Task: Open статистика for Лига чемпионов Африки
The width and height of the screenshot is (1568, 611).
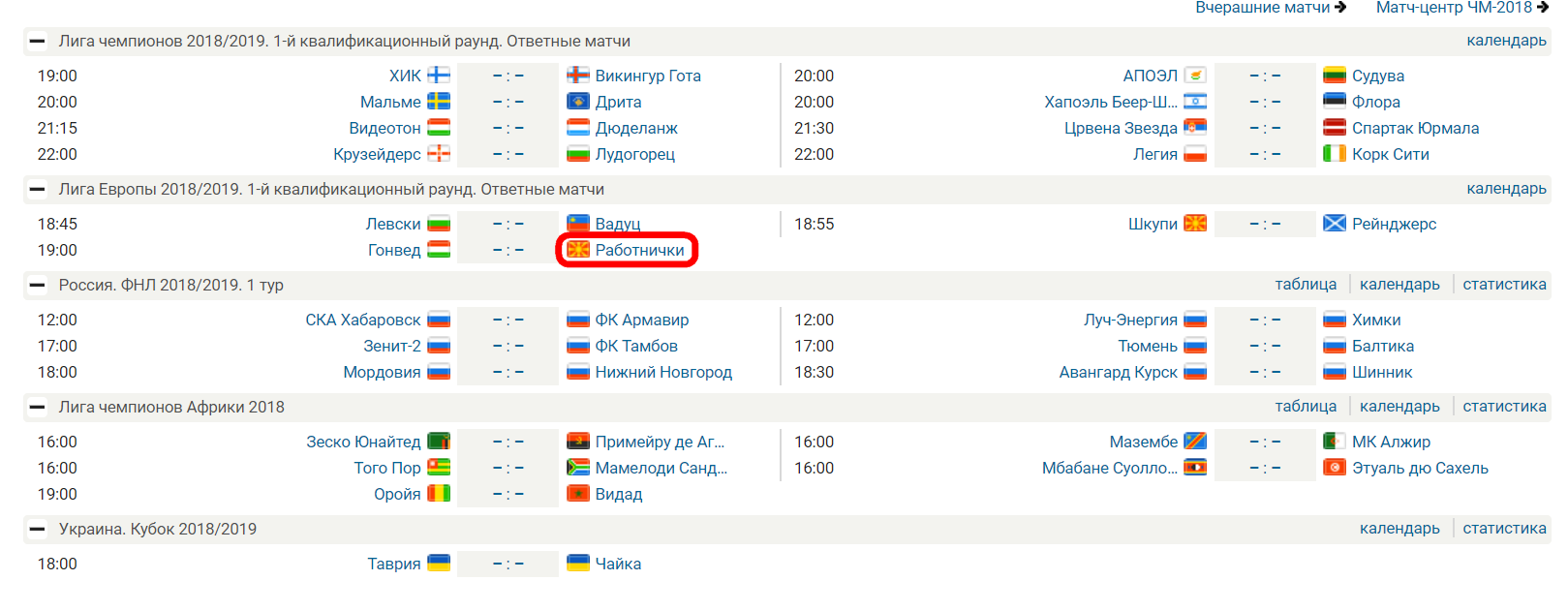Action: [x=1504, y=407]
